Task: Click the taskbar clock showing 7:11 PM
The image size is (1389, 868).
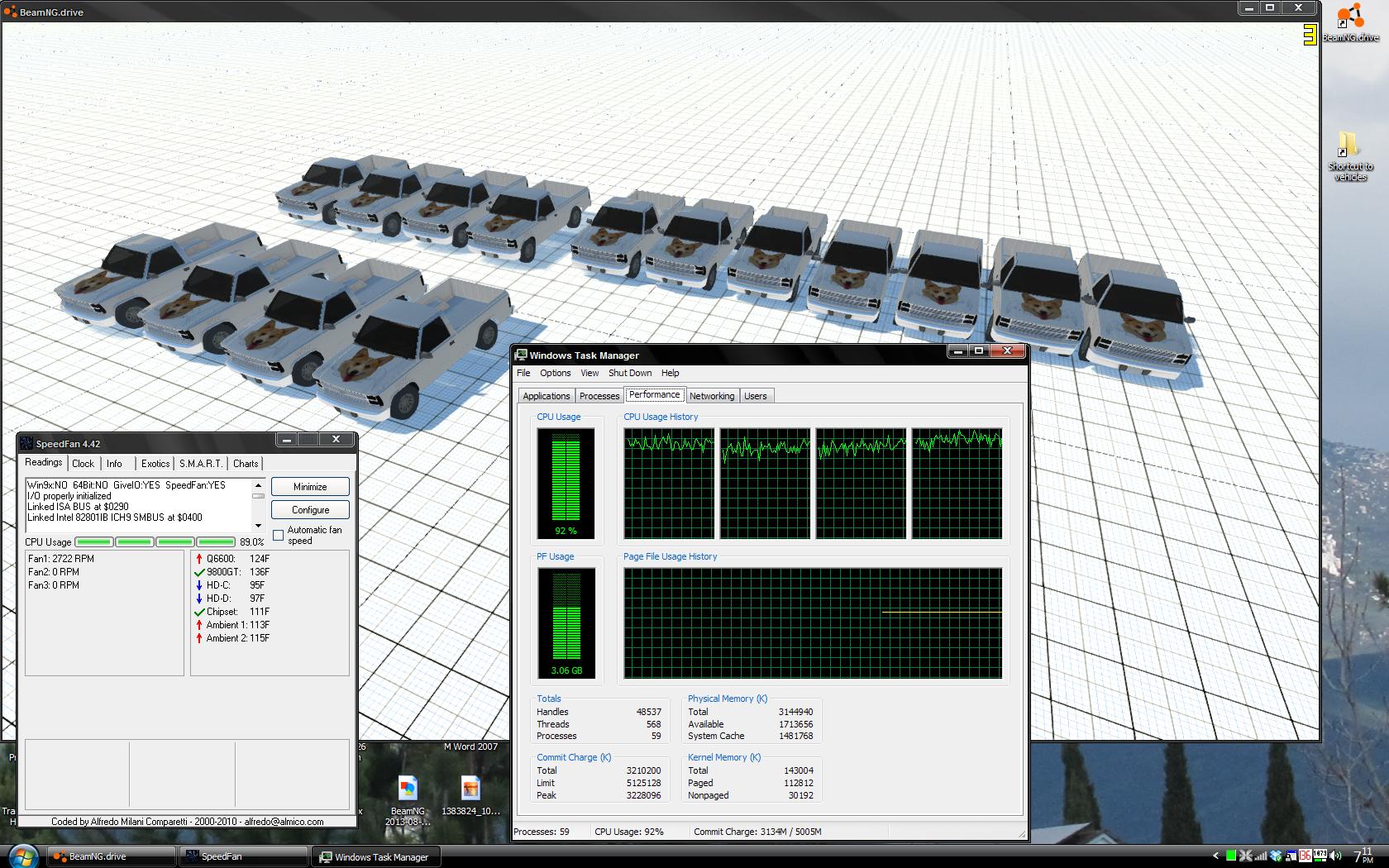Action: 1363,856
